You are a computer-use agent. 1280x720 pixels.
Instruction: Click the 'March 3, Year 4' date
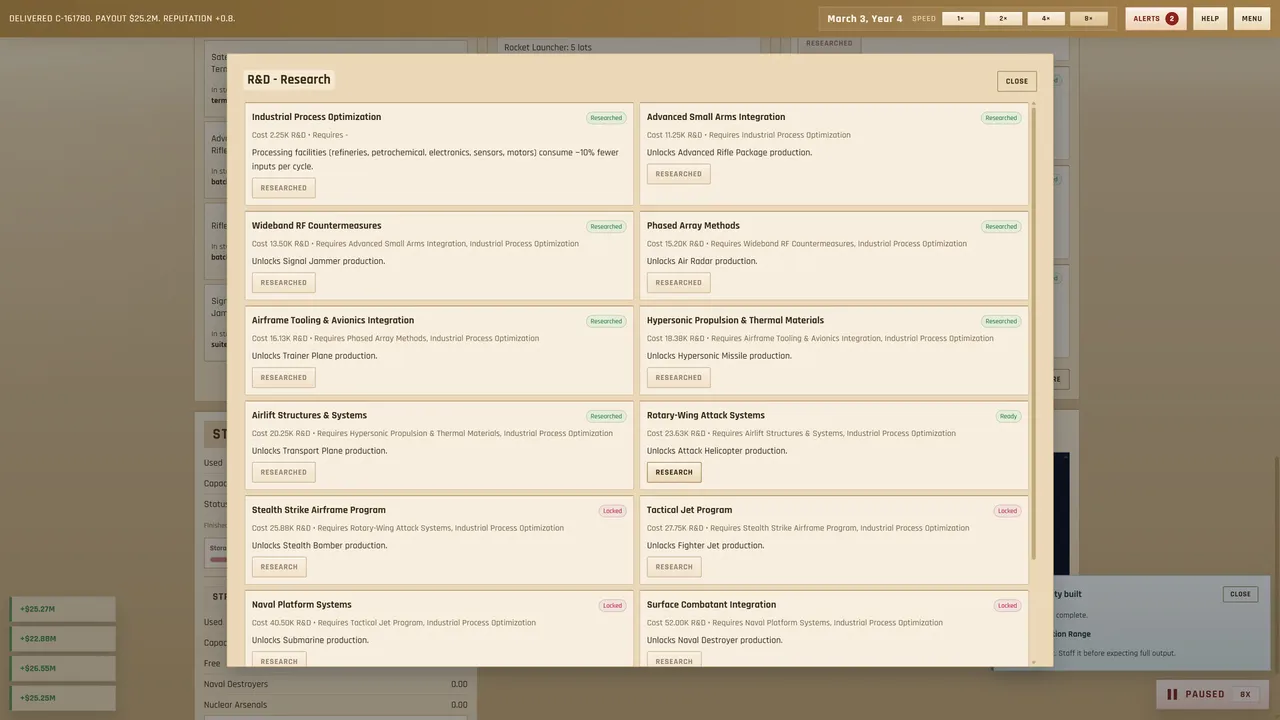pos(864,19)
